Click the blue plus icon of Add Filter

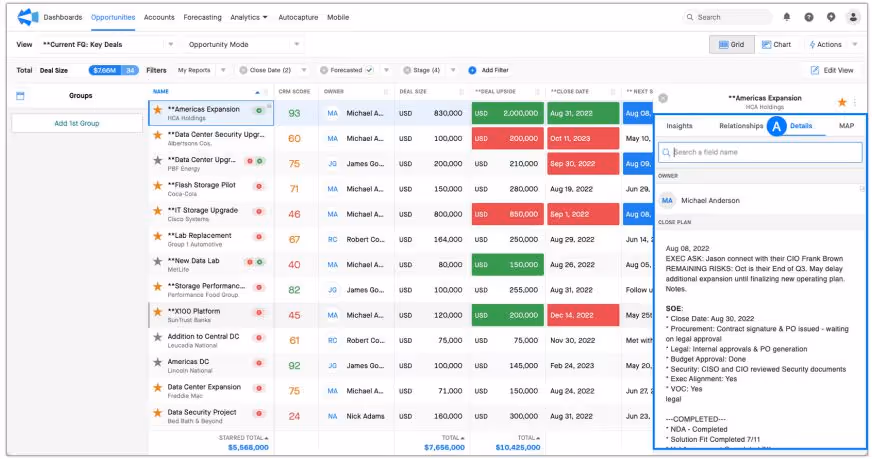[x=472, y=70]
